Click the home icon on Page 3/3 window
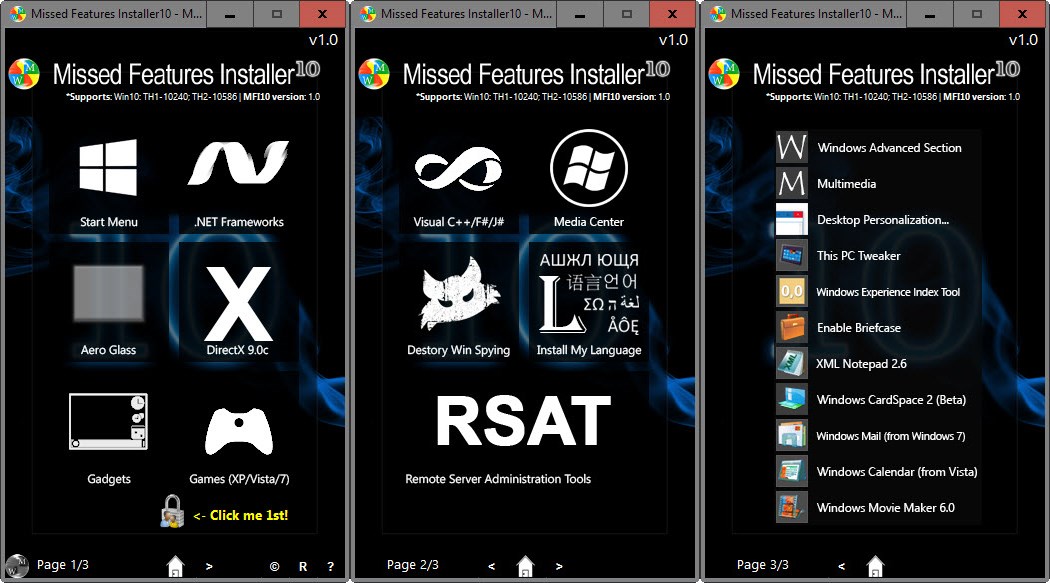The height and width of the screenshot is (583, 1050). point(875,566)
